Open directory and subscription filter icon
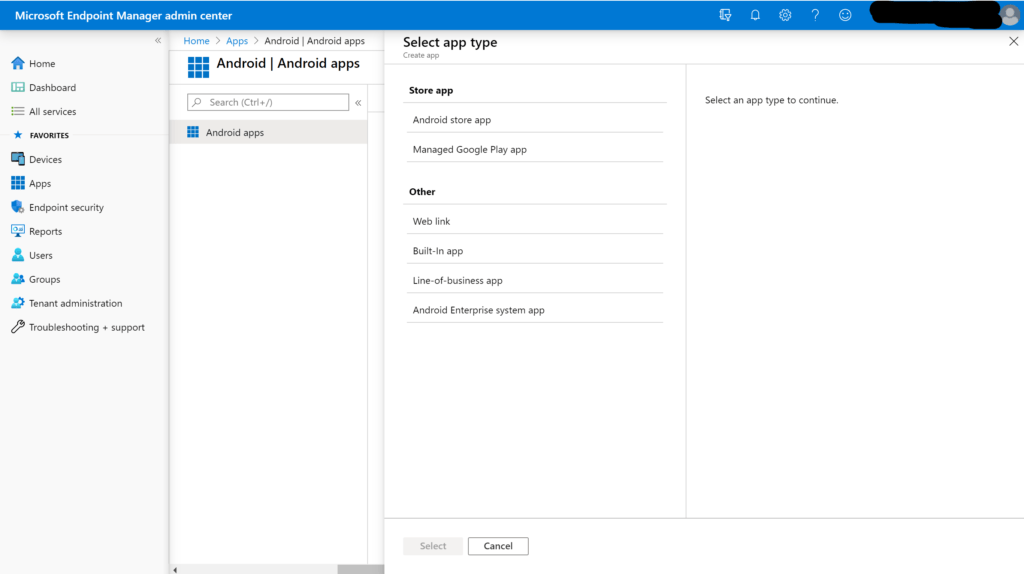 point(725,15)
